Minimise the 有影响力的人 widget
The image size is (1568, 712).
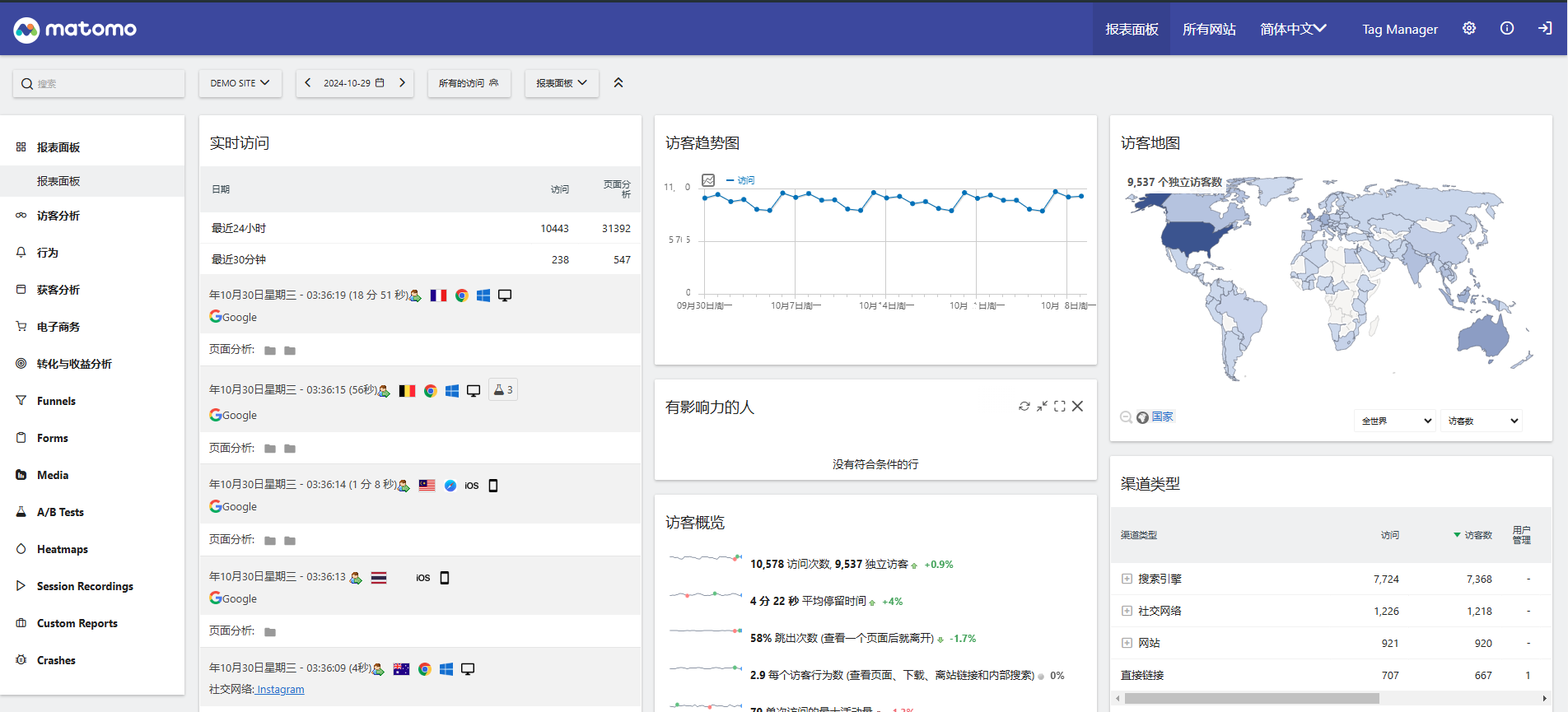1042,406
